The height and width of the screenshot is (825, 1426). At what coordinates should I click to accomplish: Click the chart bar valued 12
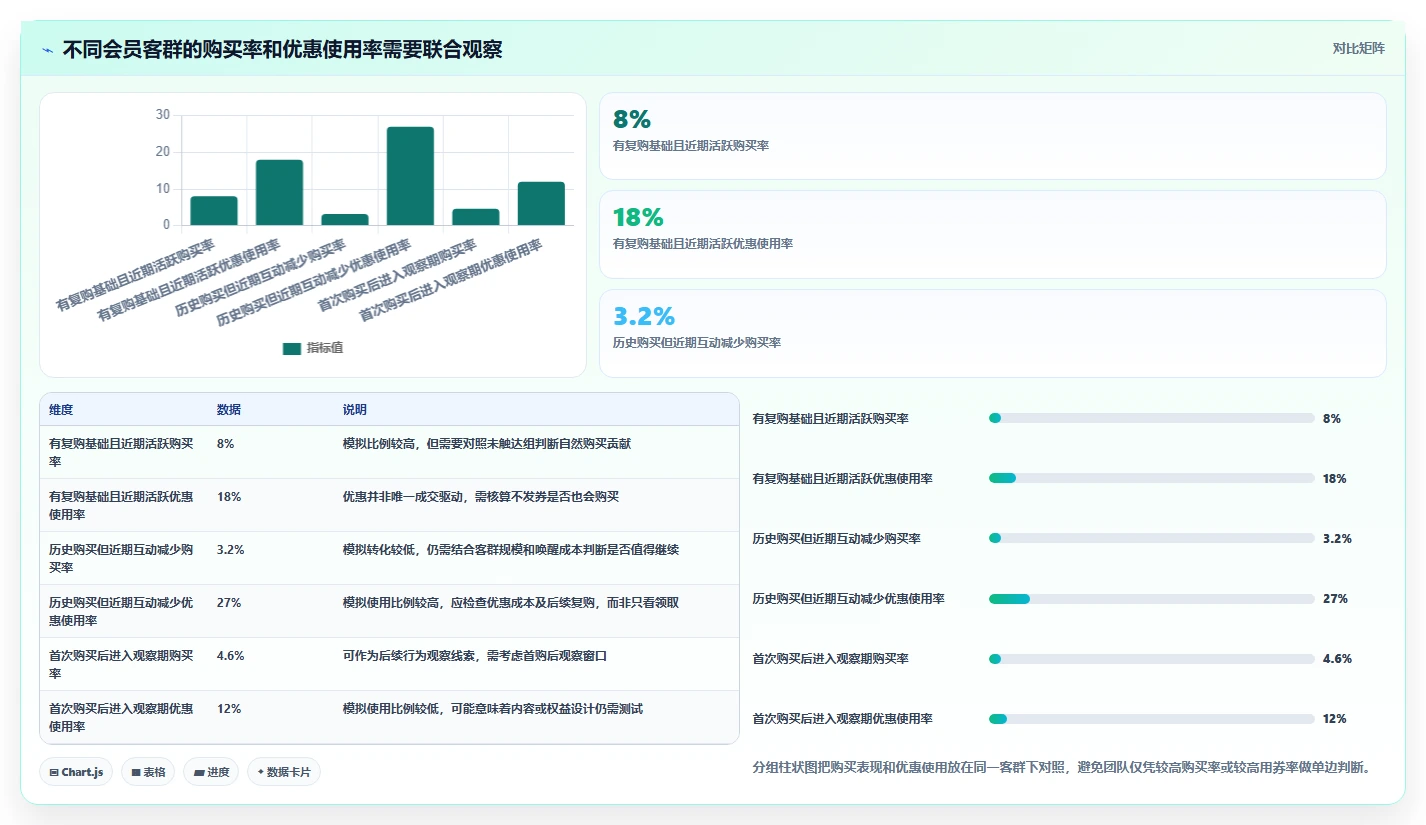pyautogui.click(x=541, y=204)
